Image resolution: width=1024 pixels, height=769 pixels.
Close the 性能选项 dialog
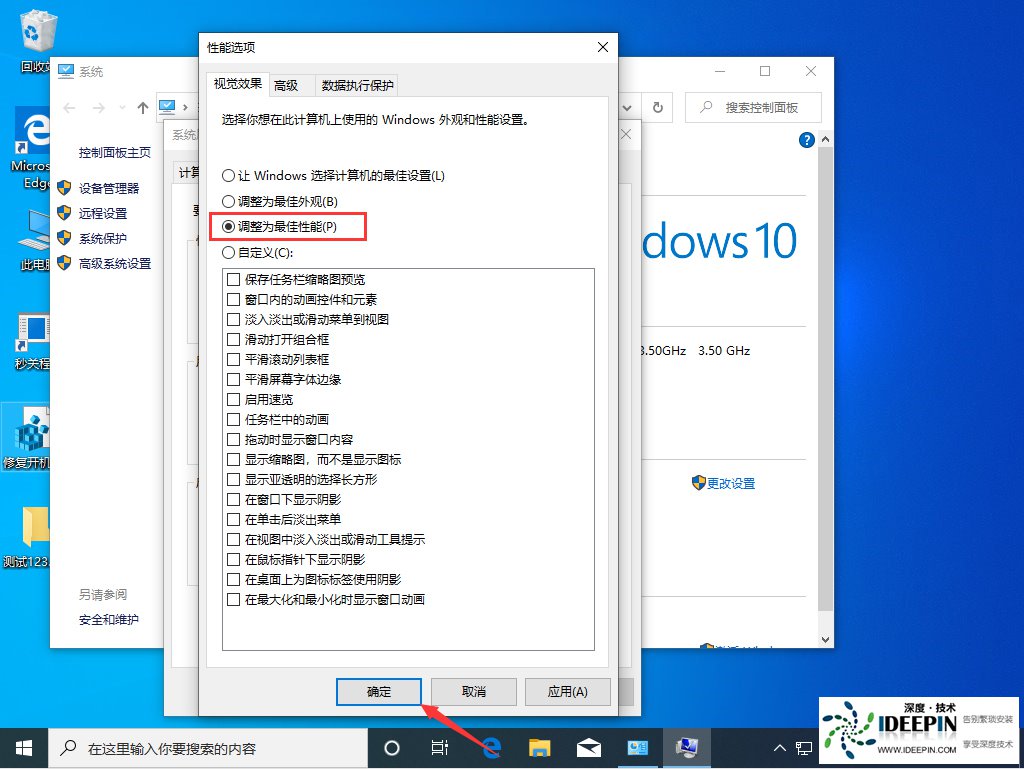(603, 47)
